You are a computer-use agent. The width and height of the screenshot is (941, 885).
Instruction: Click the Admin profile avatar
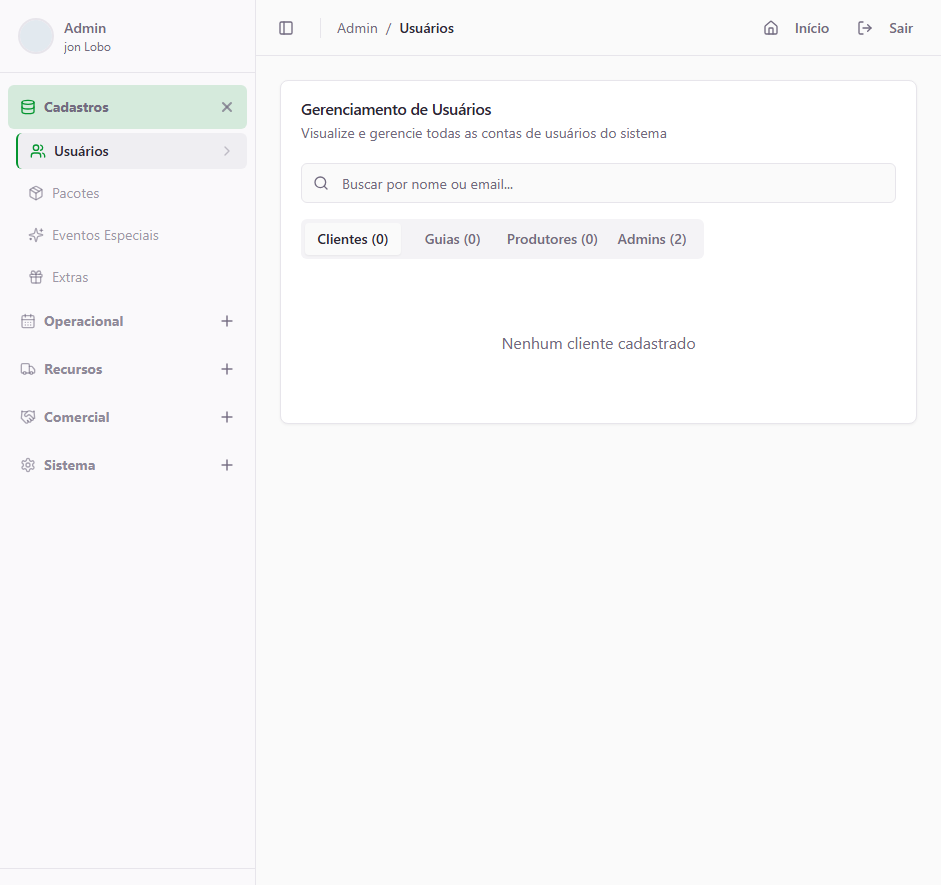point(36,36)
